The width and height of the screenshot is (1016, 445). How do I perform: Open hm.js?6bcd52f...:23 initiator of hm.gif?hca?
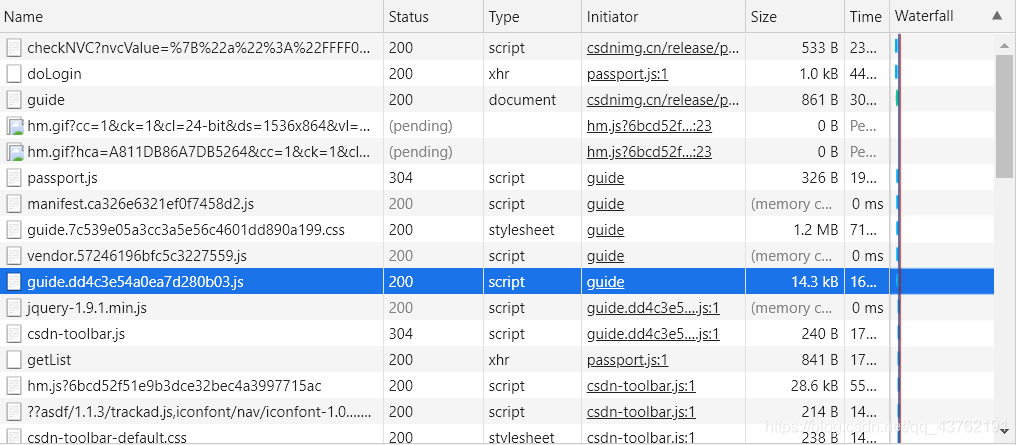(x=649, y=152)
